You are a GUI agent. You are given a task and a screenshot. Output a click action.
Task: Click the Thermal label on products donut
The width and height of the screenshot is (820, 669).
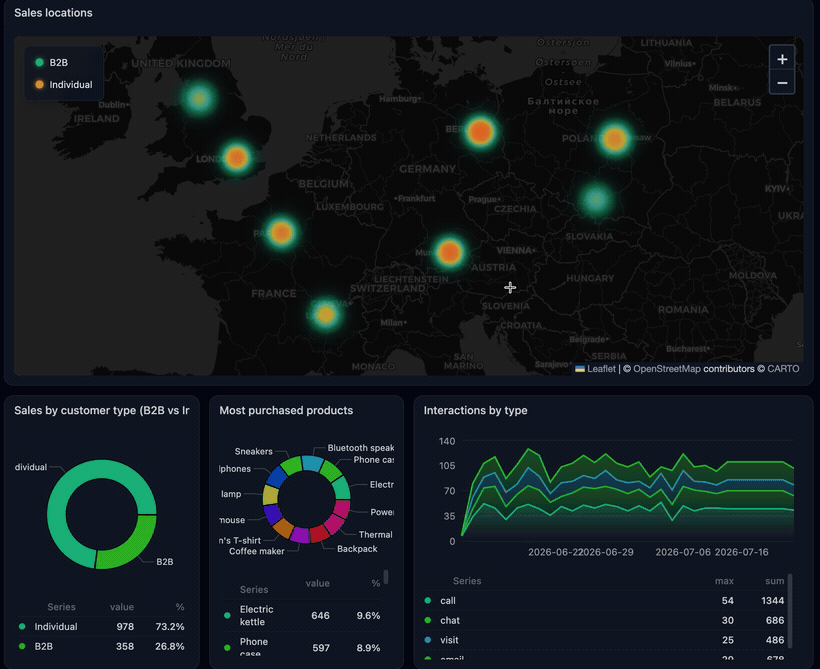(x=375, y=535)
